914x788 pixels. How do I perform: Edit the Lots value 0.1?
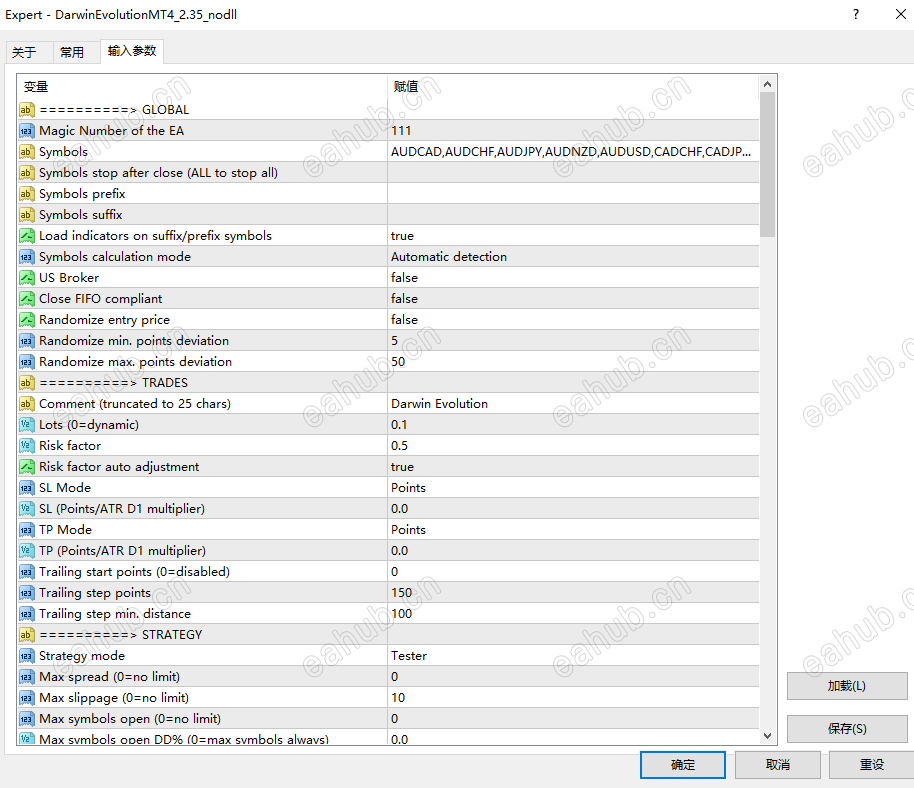click(574, 424)
